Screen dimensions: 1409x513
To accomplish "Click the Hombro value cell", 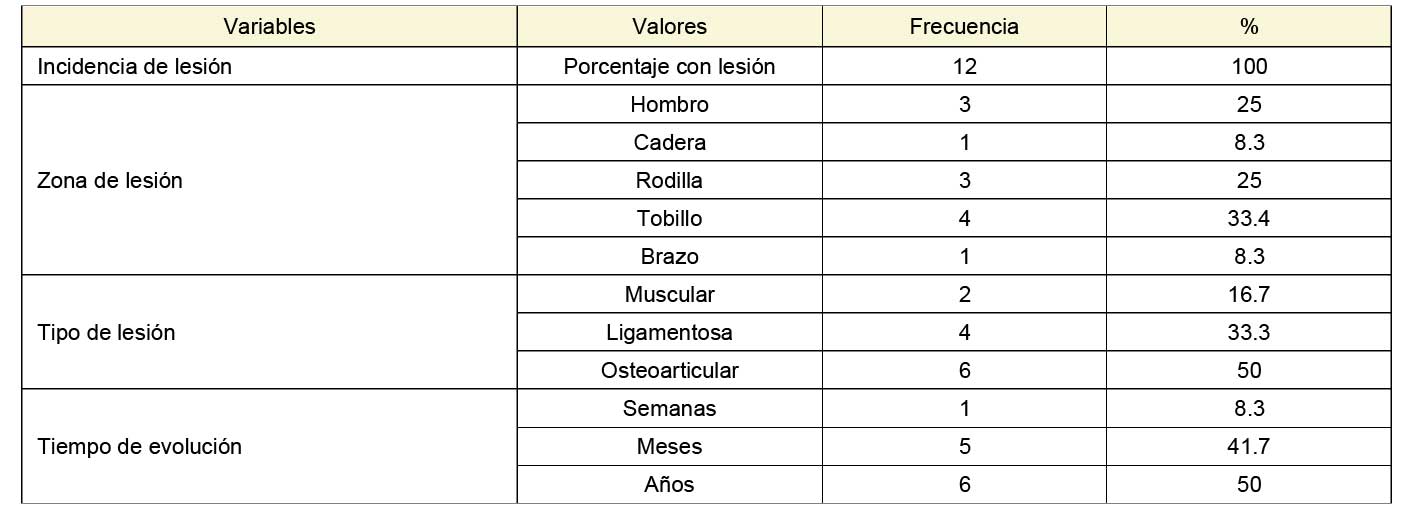I will [x=669, y=105].
